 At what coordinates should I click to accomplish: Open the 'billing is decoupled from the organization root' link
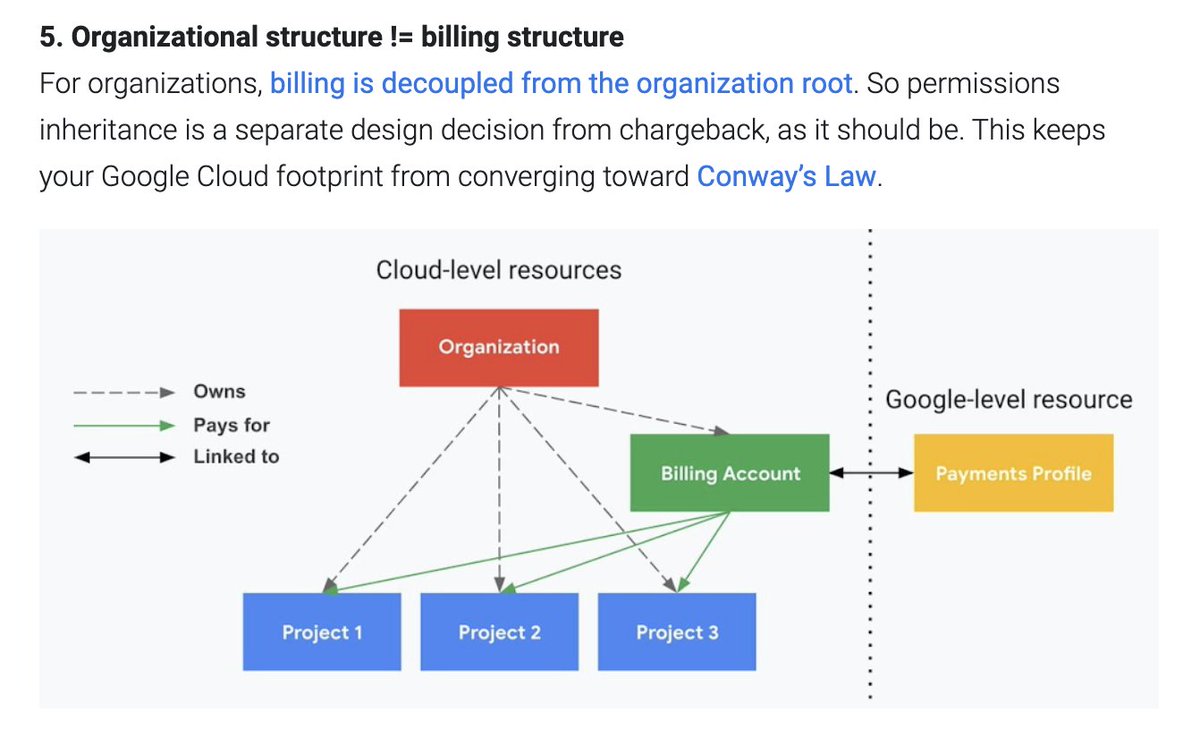pyautogui.click(x=562, y=83)
